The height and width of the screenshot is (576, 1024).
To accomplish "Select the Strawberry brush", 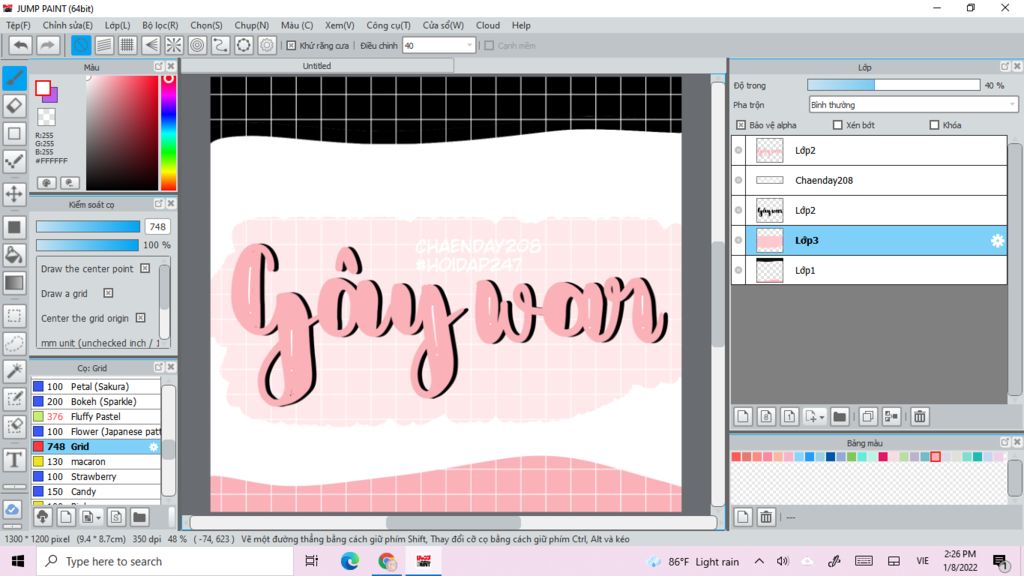I will click(x=96, y=477).
